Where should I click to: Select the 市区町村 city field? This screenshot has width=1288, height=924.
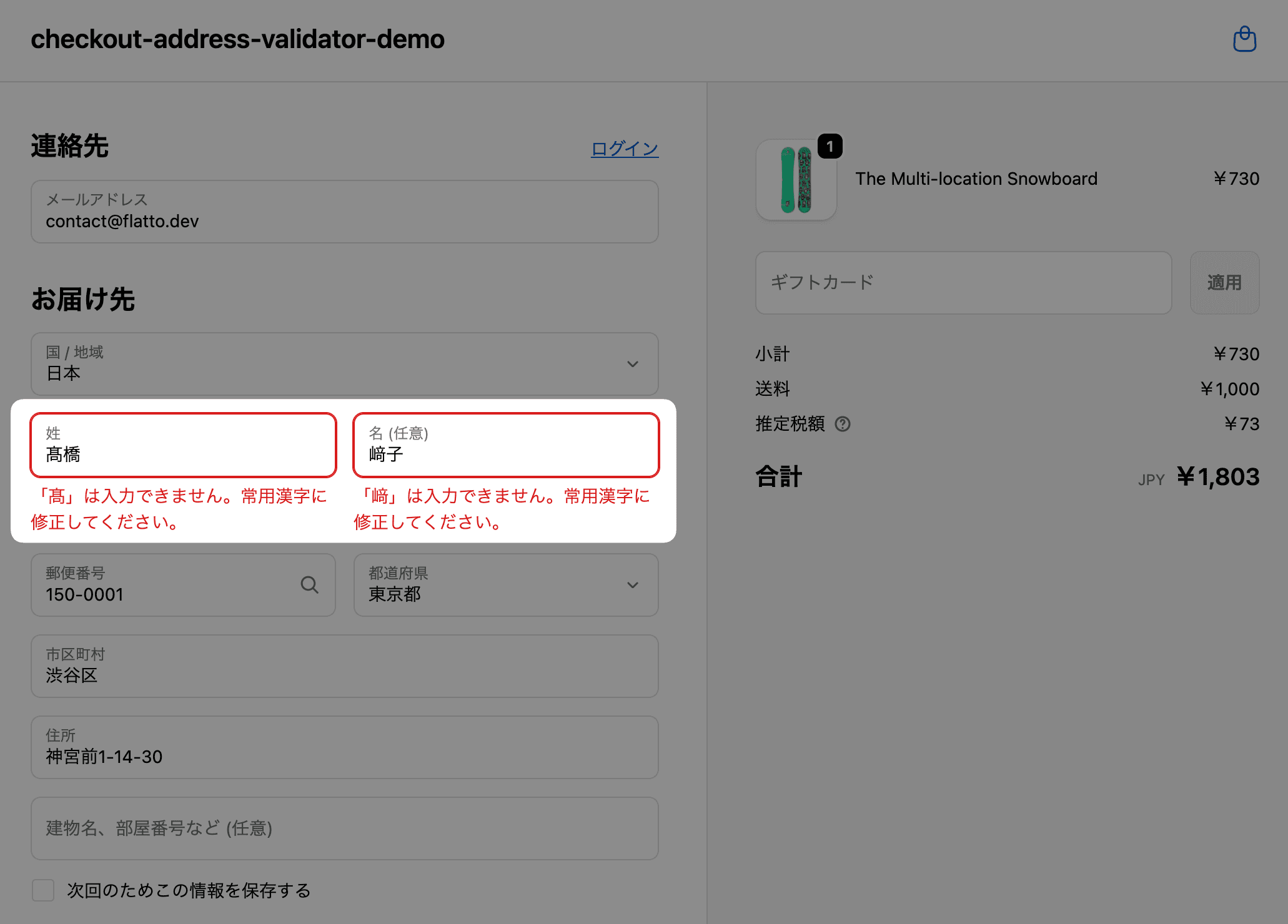click(x=344, y=666)
